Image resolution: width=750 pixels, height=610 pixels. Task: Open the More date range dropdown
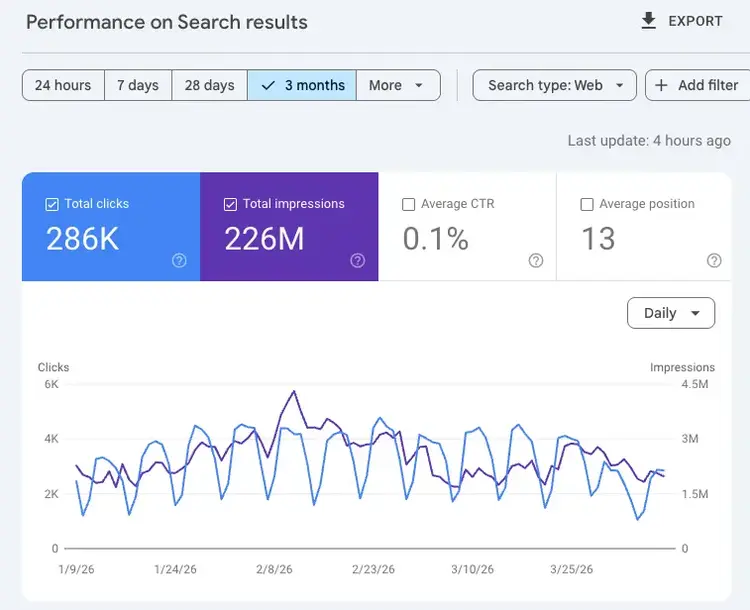click(x=398, y=85)
